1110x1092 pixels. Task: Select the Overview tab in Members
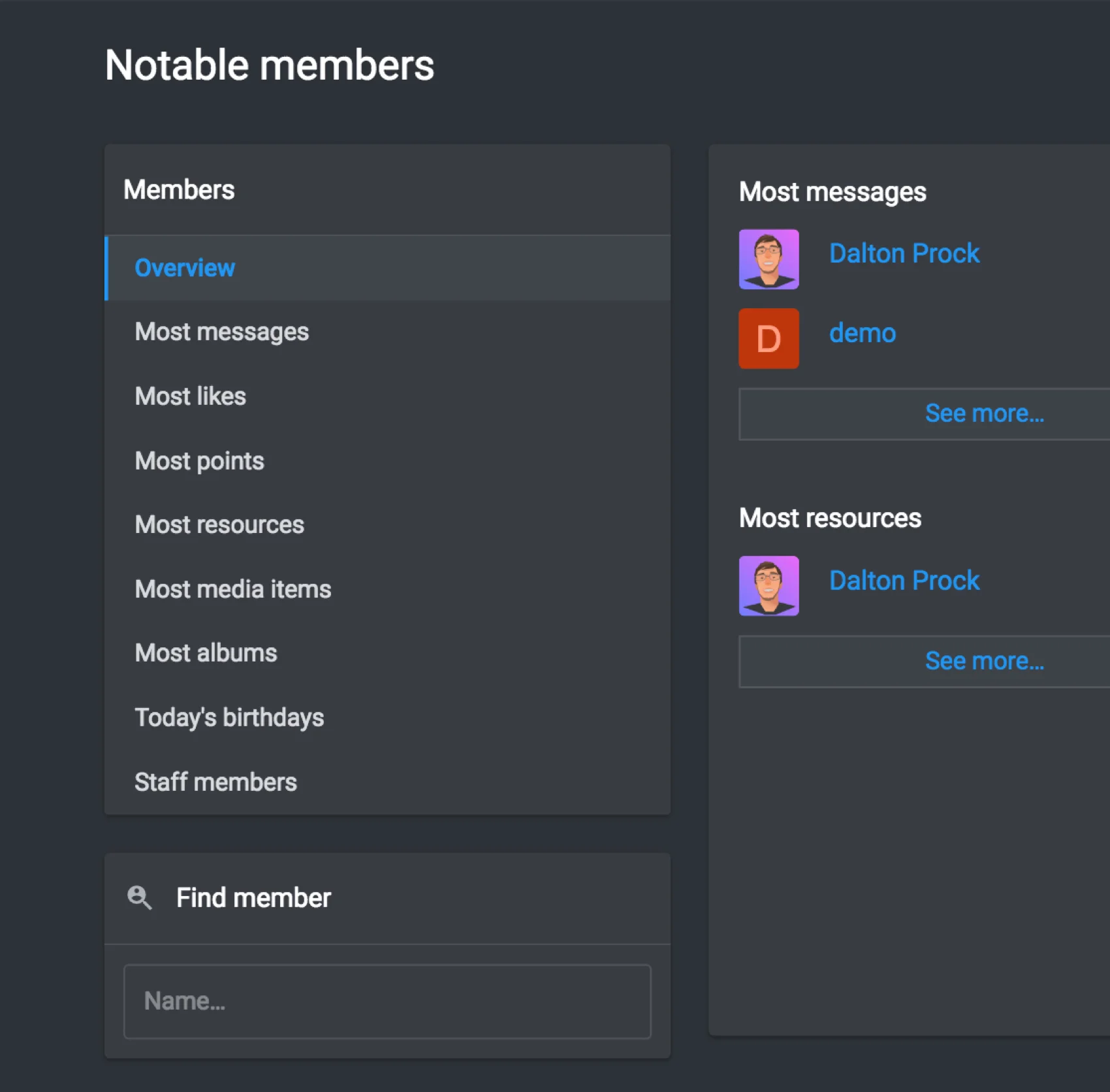185,268
